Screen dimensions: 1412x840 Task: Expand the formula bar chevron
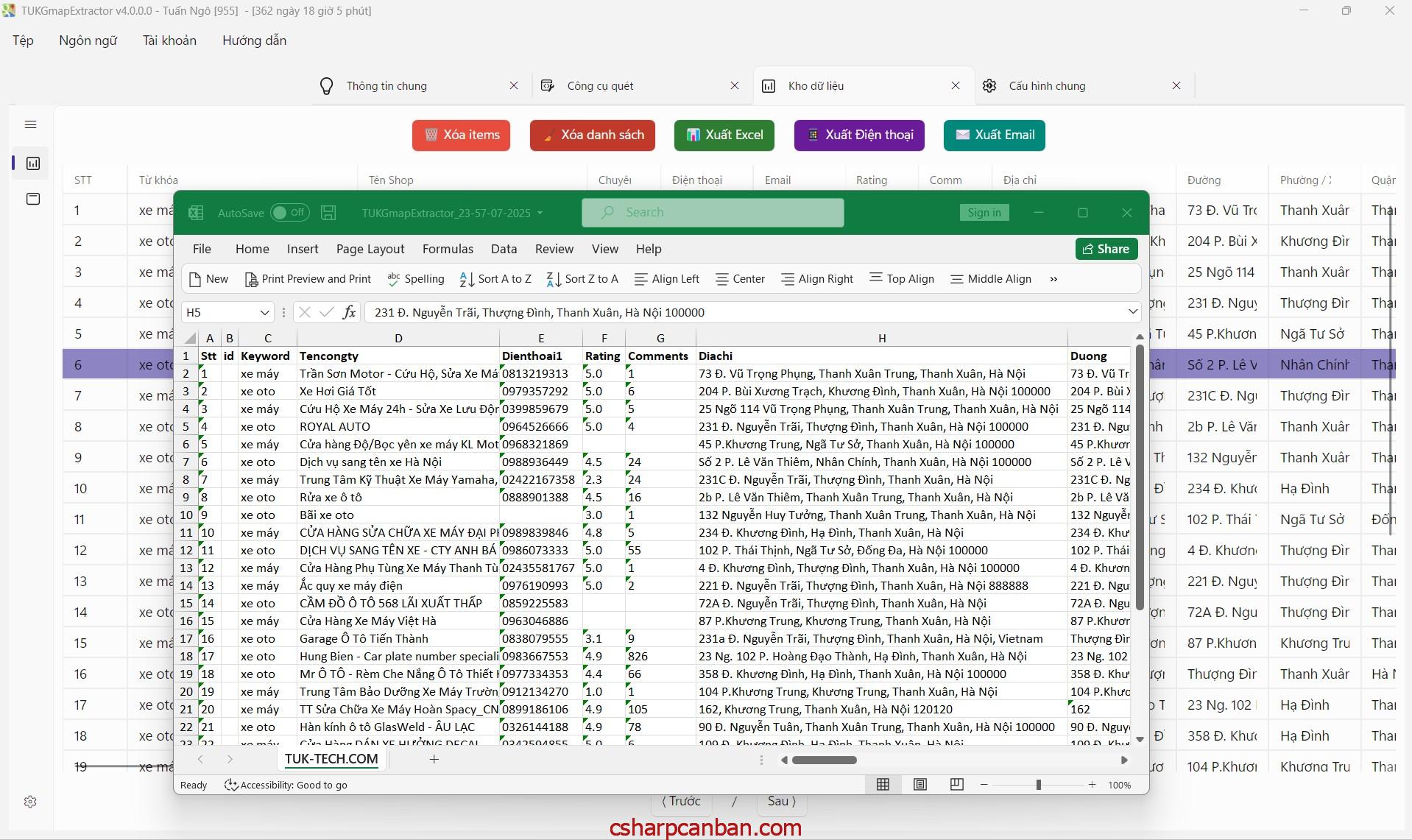pyautogui.click(x=1132, y=312)
